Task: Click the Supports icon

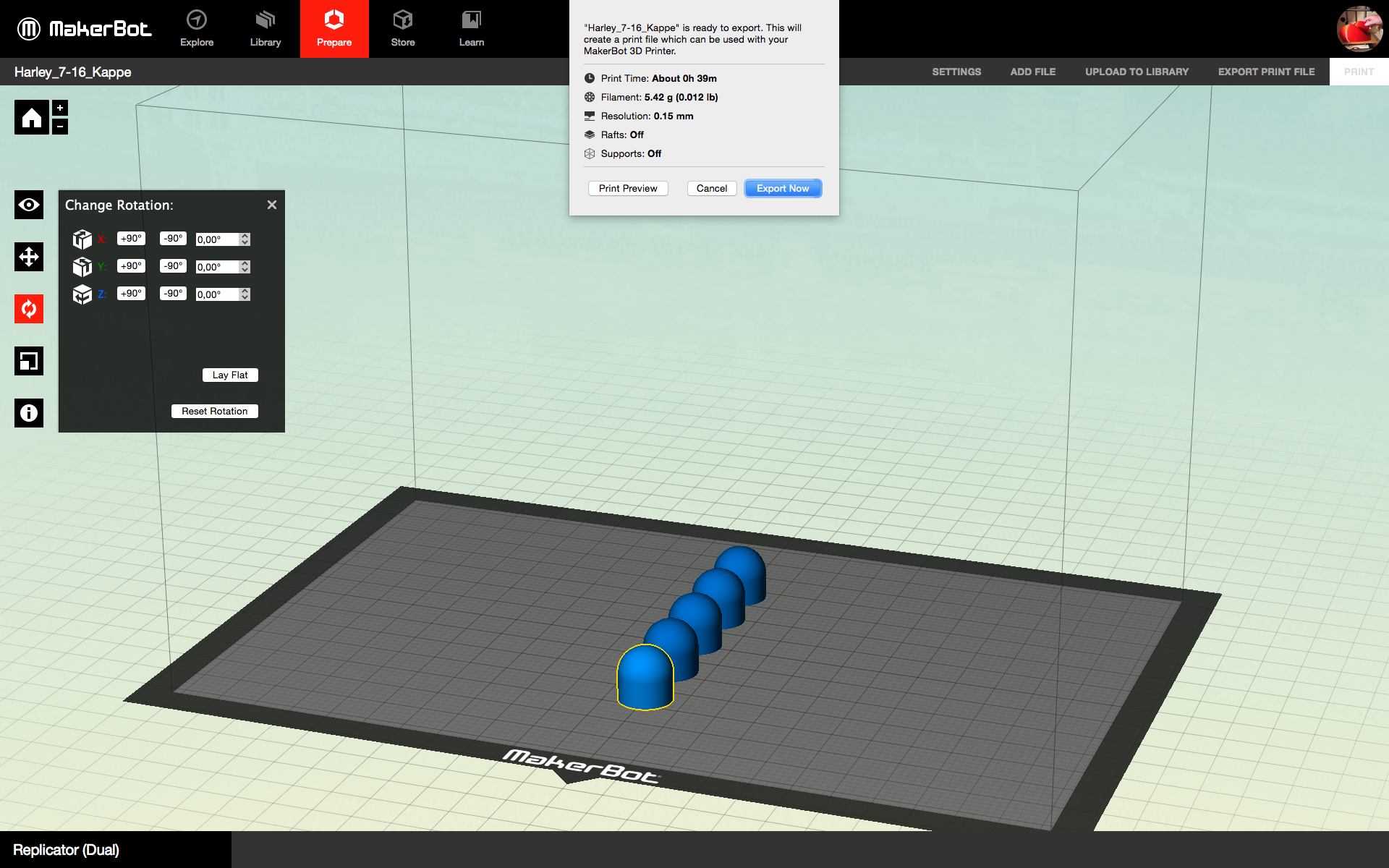Action: 590,153
